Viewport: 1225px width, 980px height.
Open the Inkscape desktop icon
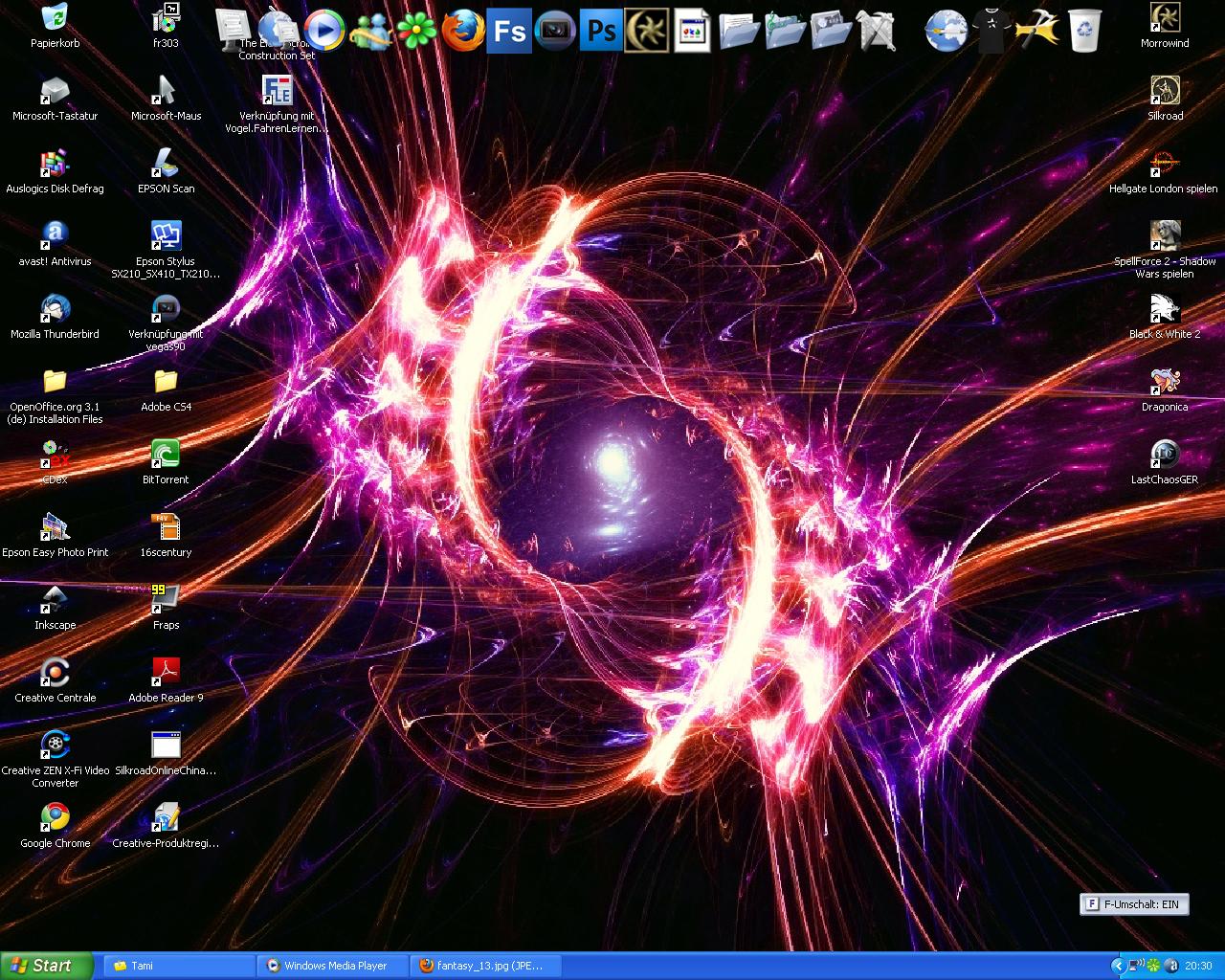[x=56, y=601]
